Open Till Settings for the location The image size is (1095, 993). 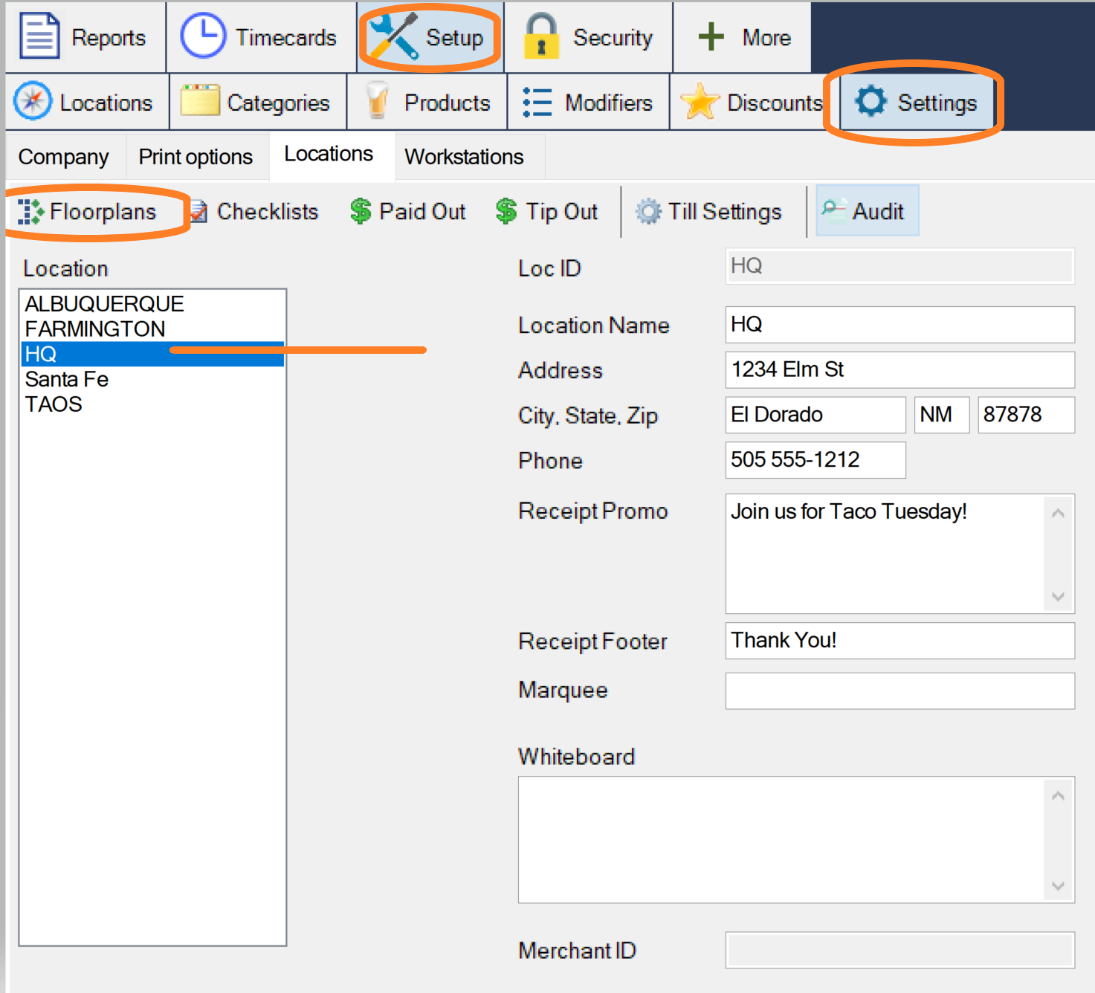[x=709, y=212]
